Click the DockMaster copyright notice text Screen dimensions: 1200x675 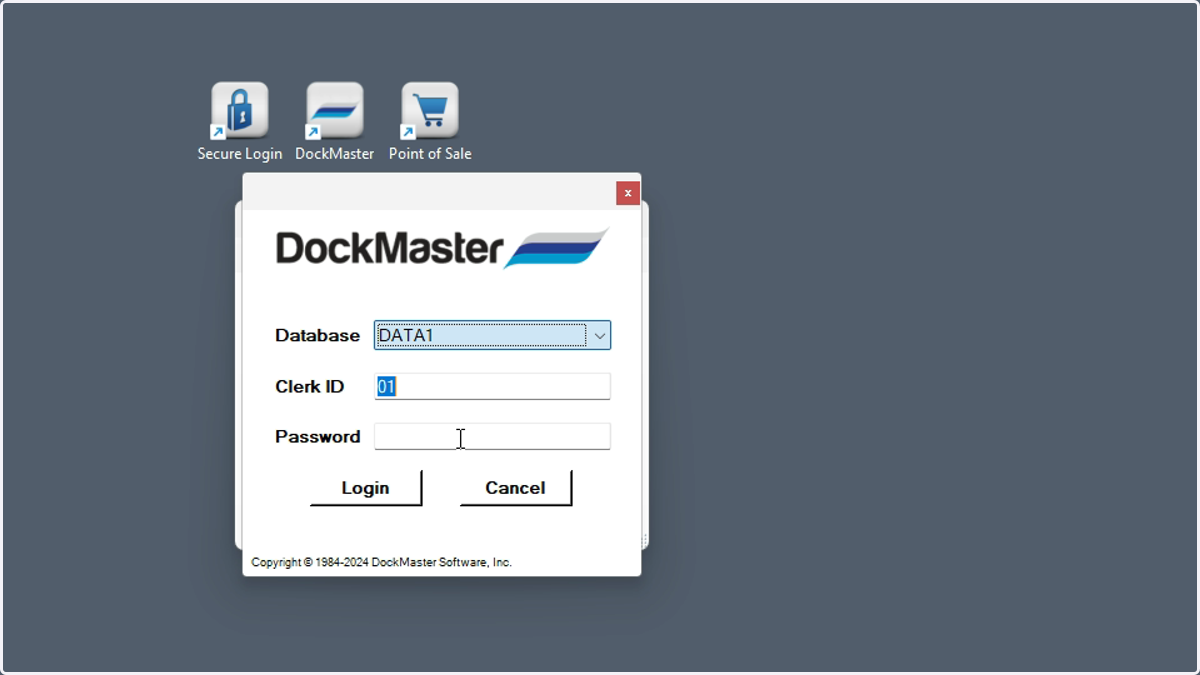point(382,562)
